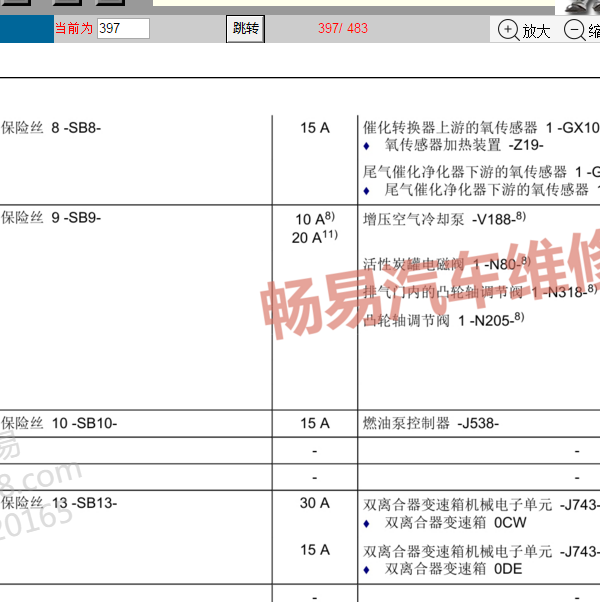Select the row label 保险丝 8 -SB8-
This screenshot has width=600, height=602.
(51, 128)
